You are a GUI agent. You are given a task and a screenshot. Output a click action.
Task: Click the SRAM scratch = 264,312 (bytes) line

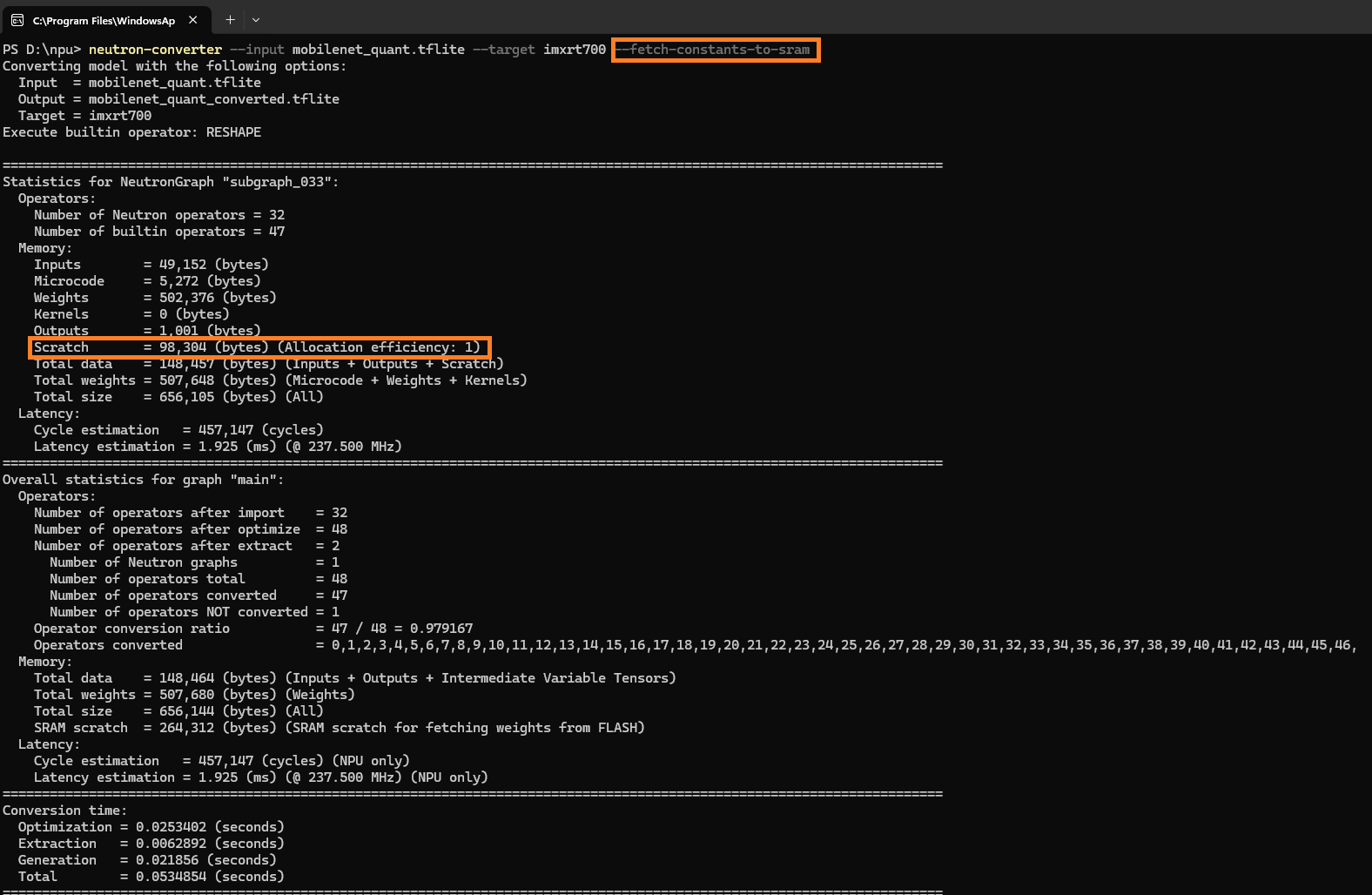[x=340, y=728]
